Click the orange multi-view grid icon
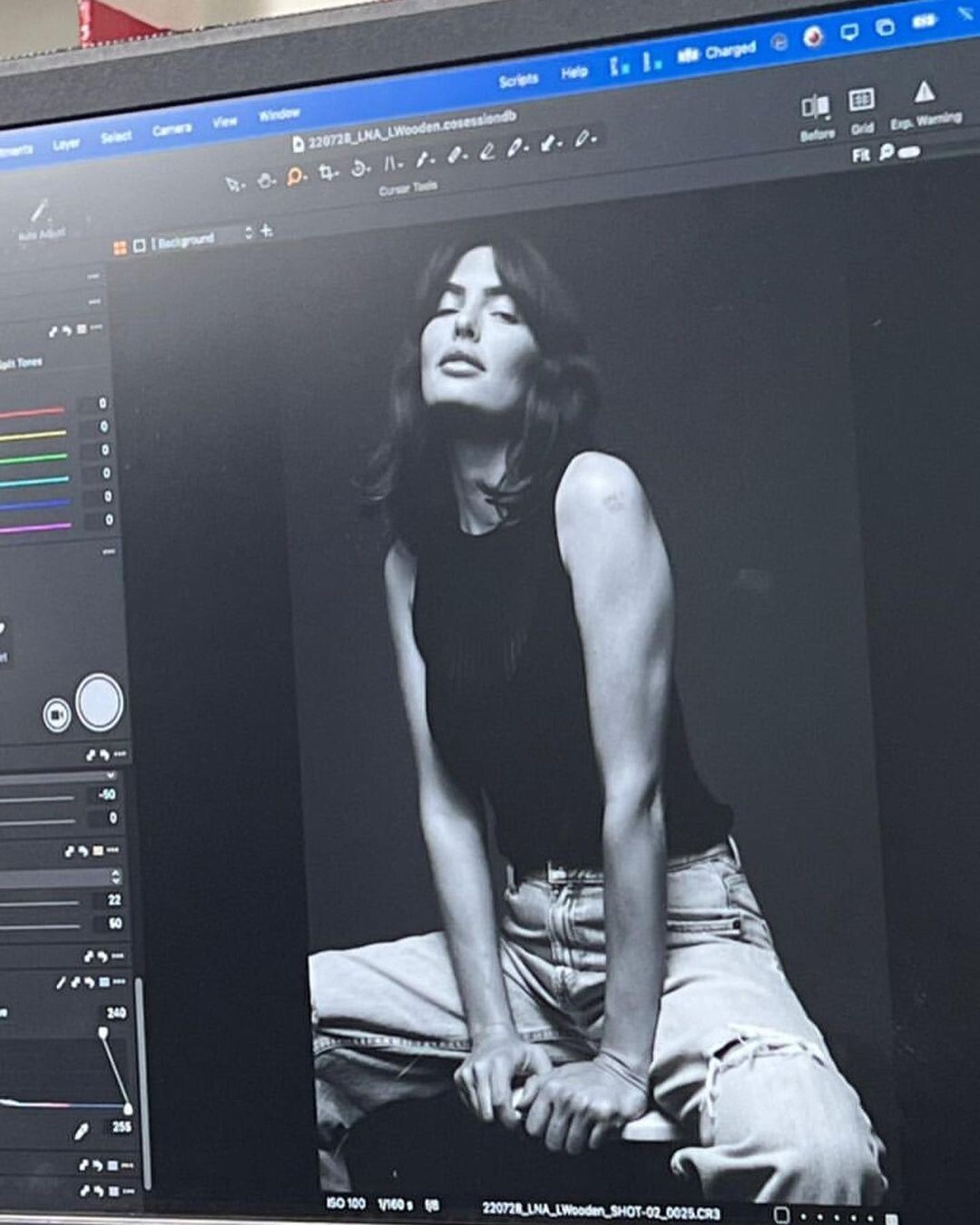Screen dimensions: 980x1225 coord(119,248)
